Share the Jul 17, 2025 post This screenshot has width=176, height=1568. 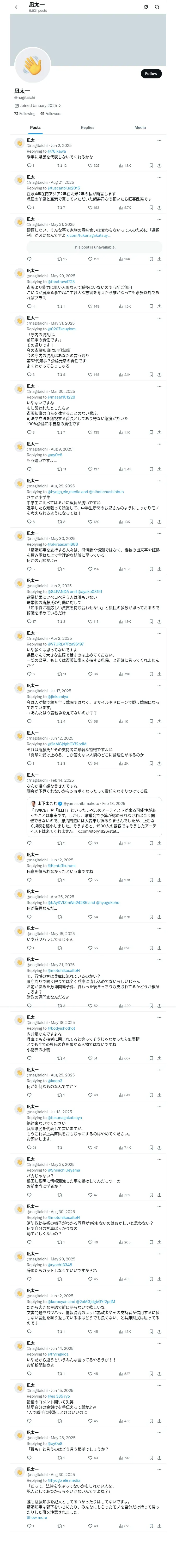tap(159, 721)
